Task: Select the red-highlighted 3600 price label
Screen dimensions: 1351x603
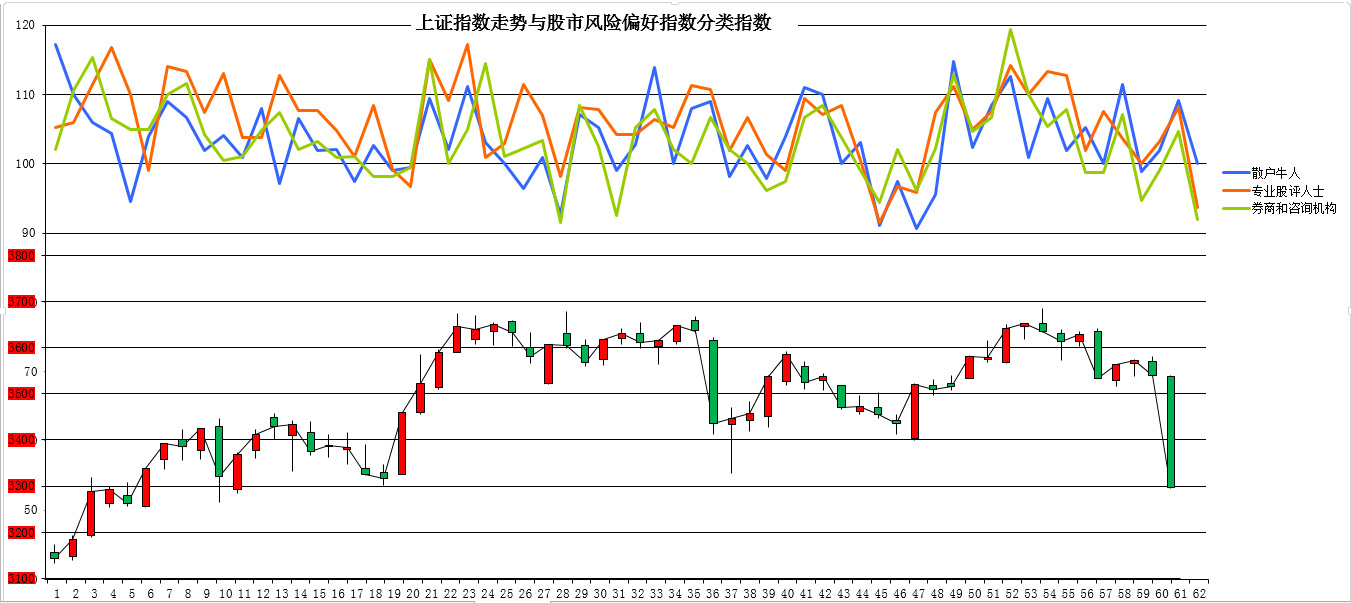Action: coord(21,348)
